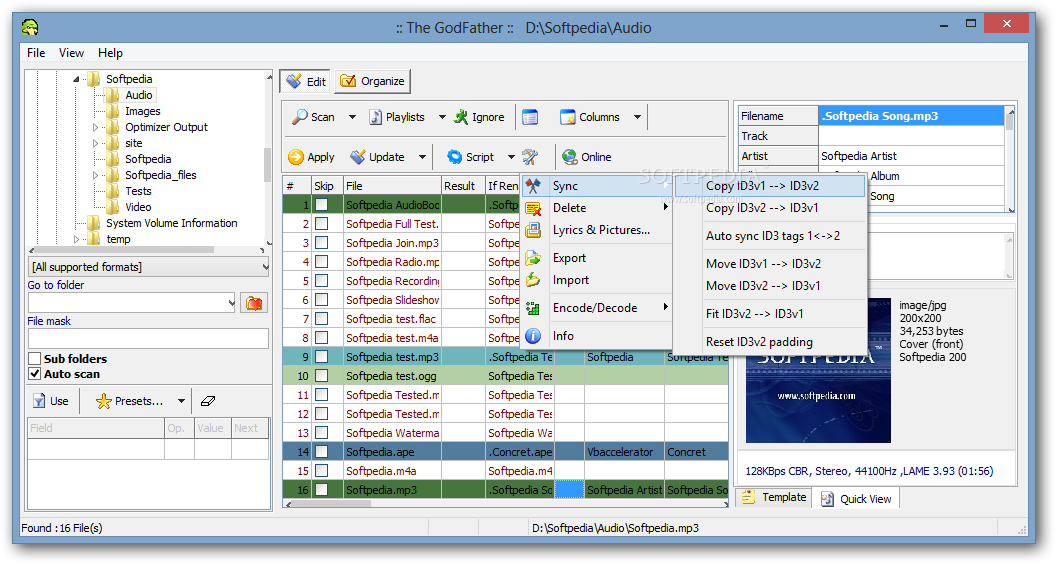Click the Export menu icon
This screenshot has height=564, width=1056.
533,258
